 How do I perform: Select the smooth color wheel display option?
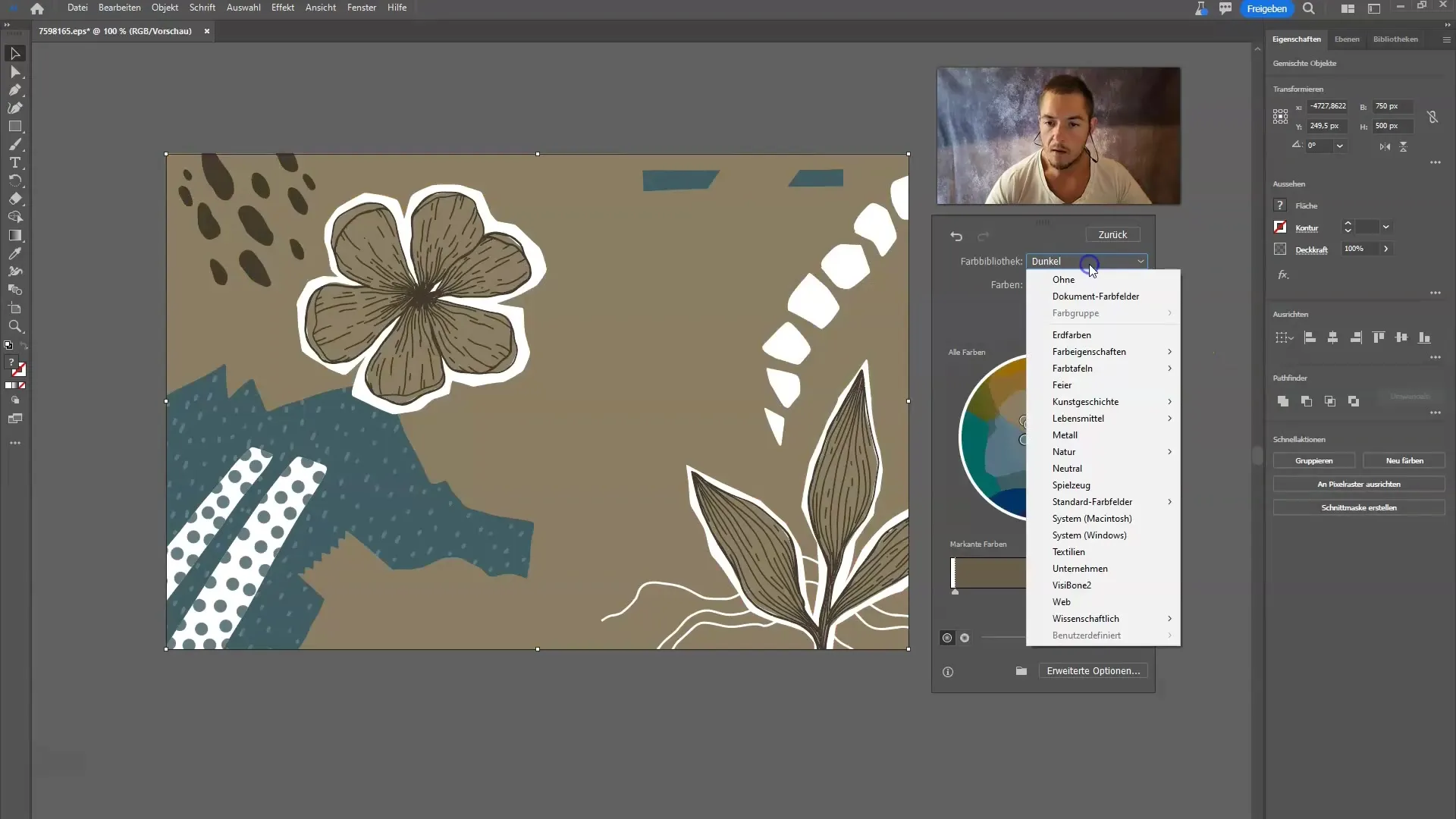coord(947,638)
